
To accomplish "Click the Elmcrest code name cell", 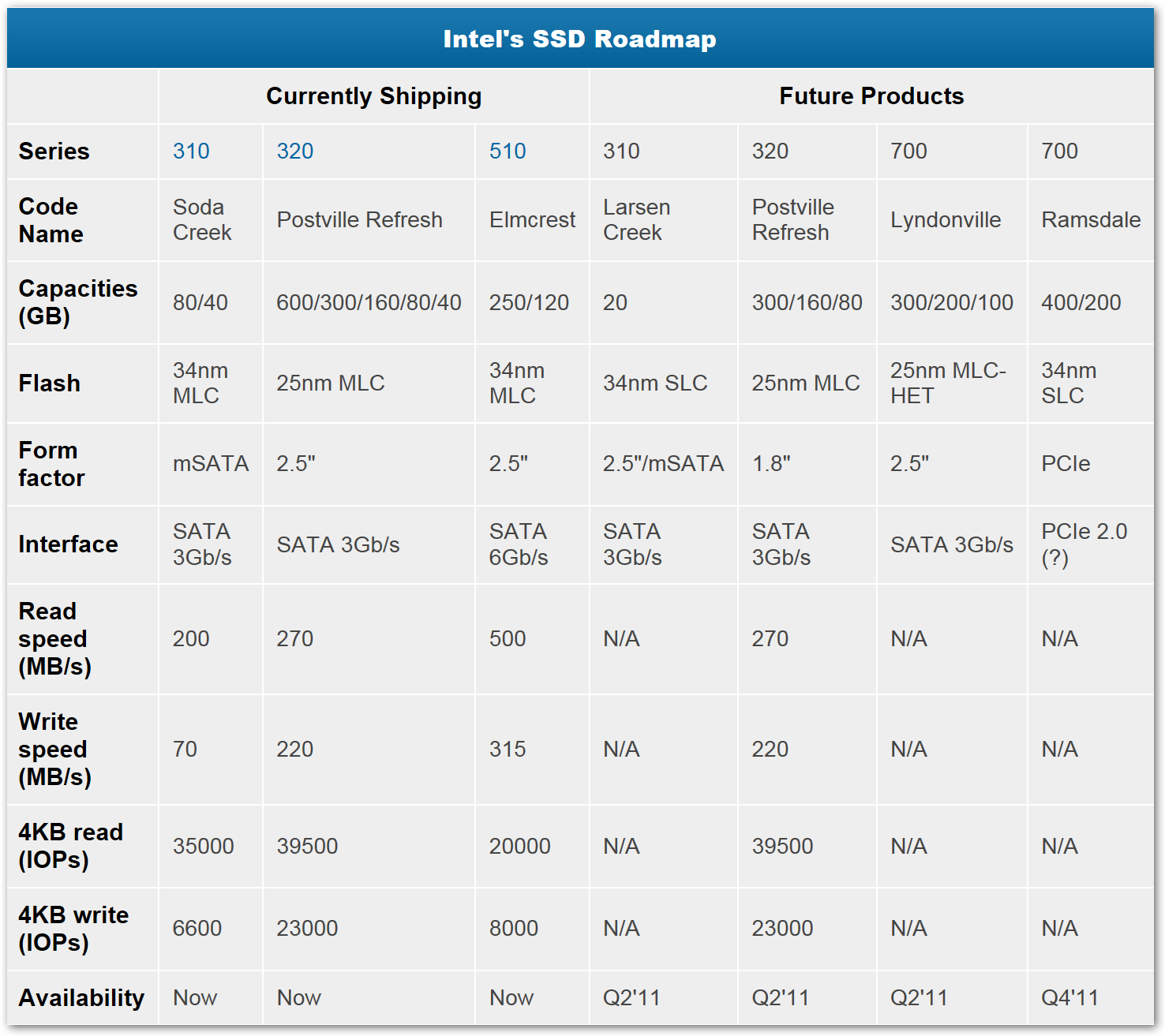I will pyautogui.click(x=533, y=220).
